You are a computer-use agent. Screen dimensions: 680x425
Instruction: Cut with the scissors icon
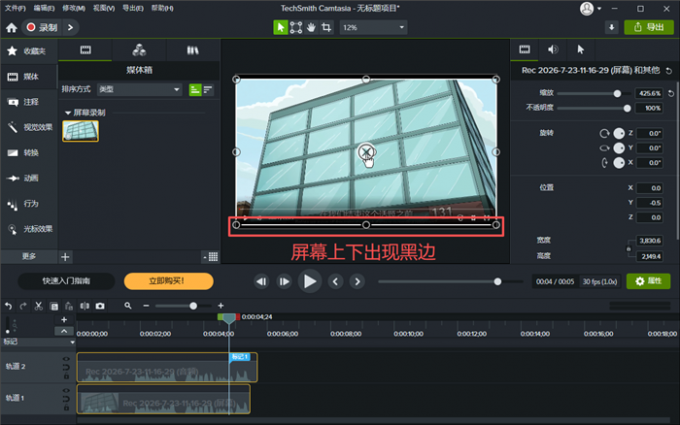coord(39,306)
